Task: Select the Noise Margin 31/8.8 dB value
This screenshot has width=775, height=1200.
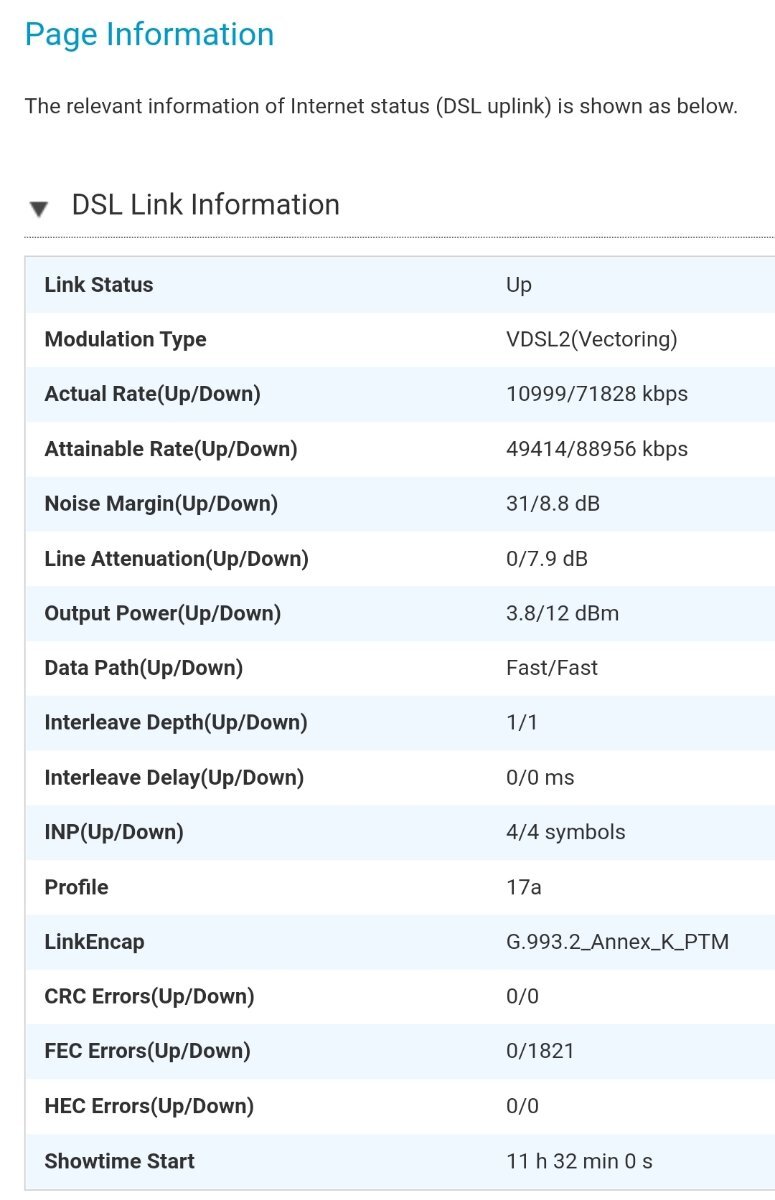Action: click(553, 504)
